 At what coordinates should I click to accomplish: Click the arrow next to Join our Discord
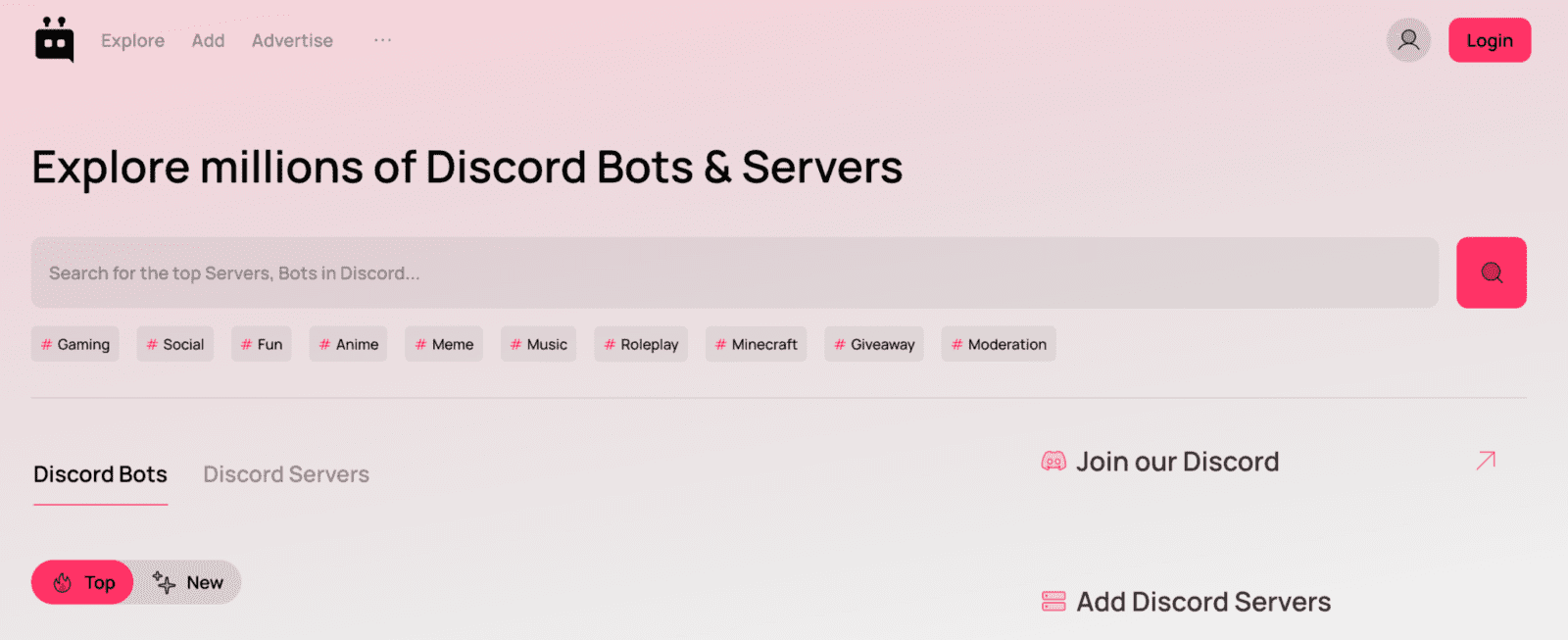tap(1486, 461)
